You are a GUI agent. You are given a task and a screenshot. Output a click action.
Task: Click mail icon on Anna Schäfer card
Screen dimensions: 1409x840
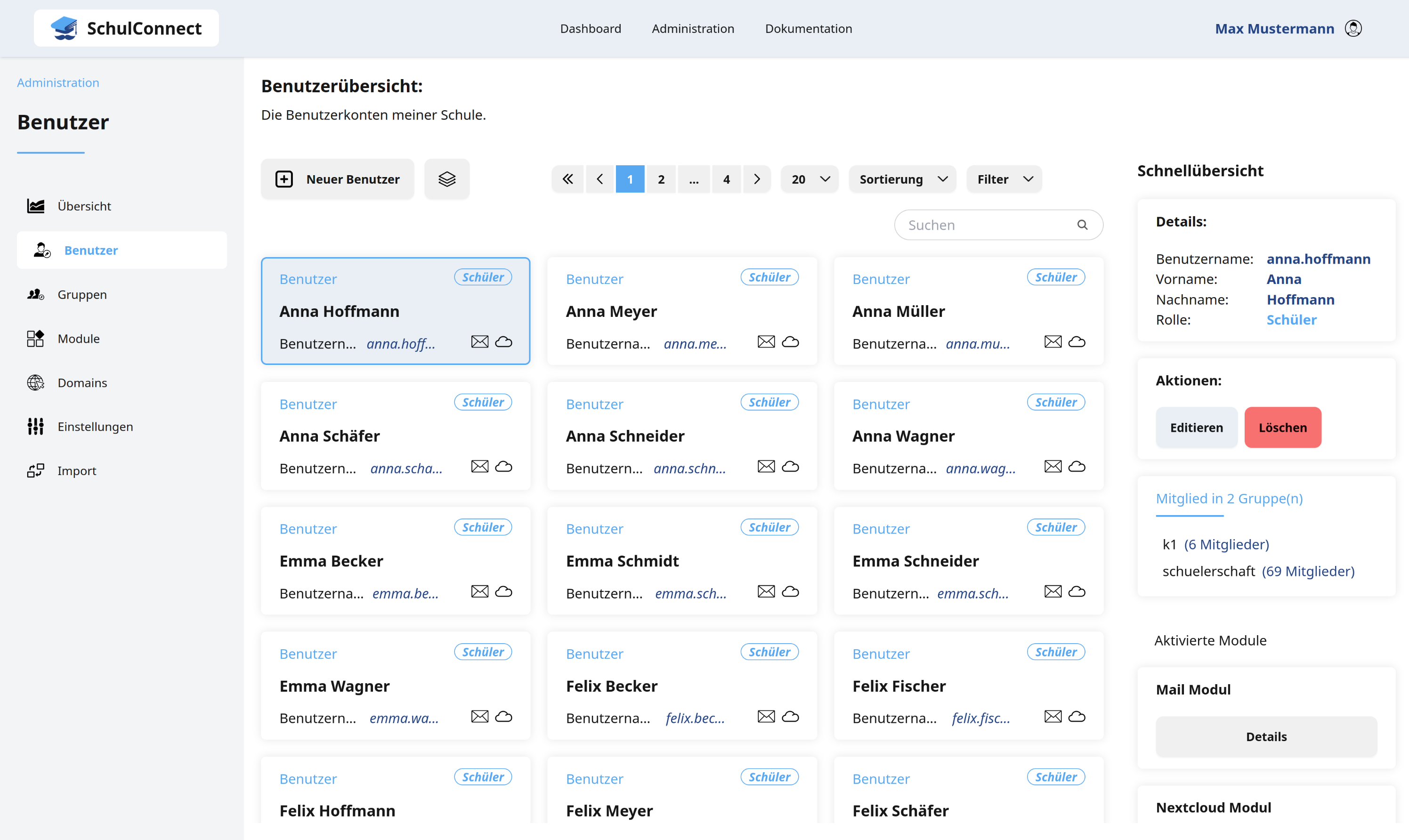(x=479, y=467)
